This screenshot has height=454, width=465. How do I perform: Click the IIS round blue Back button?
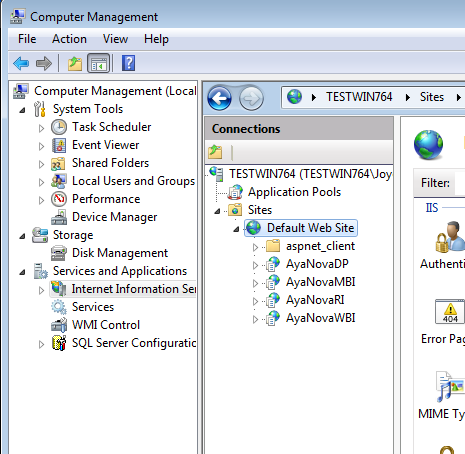219,98
